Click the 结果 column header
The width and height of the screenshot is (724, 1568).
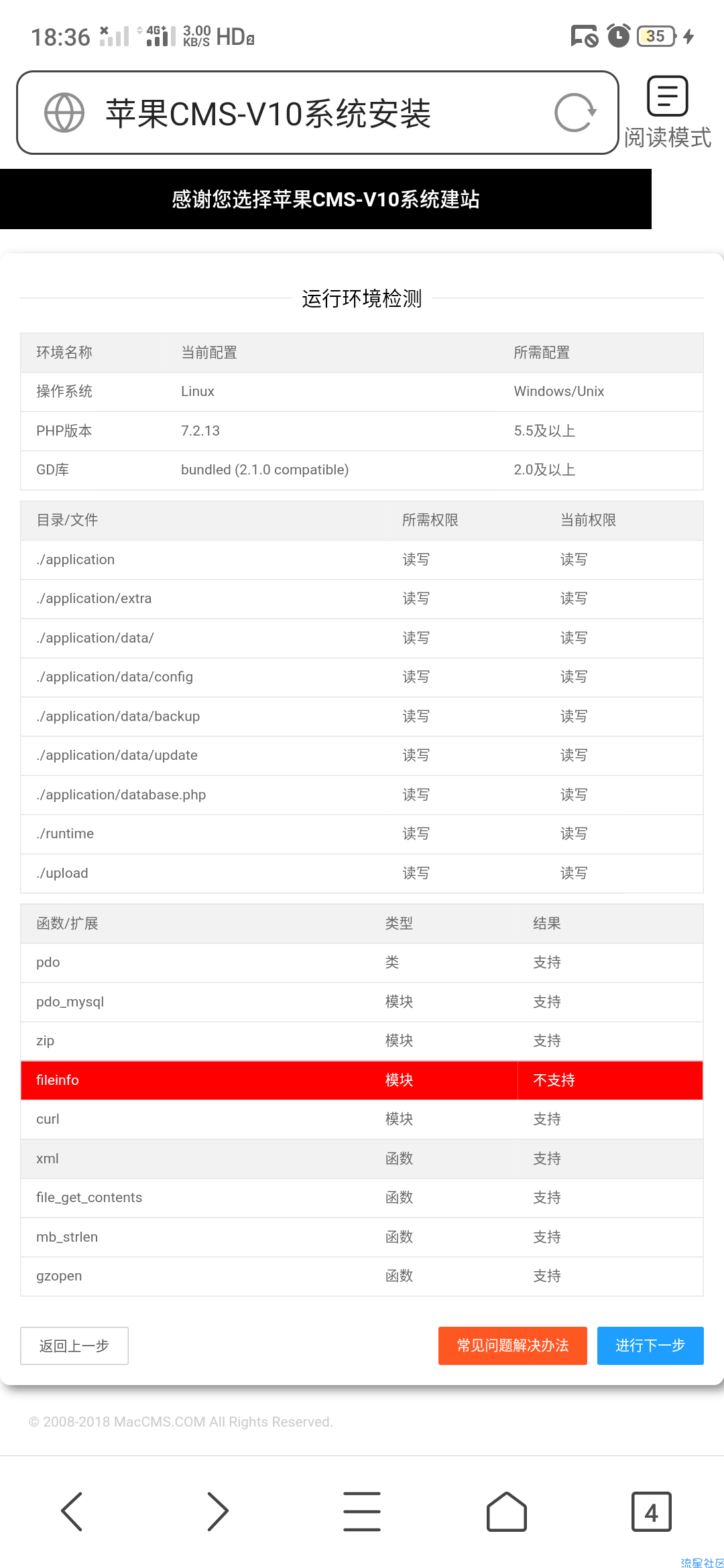(x=547, y=923)
